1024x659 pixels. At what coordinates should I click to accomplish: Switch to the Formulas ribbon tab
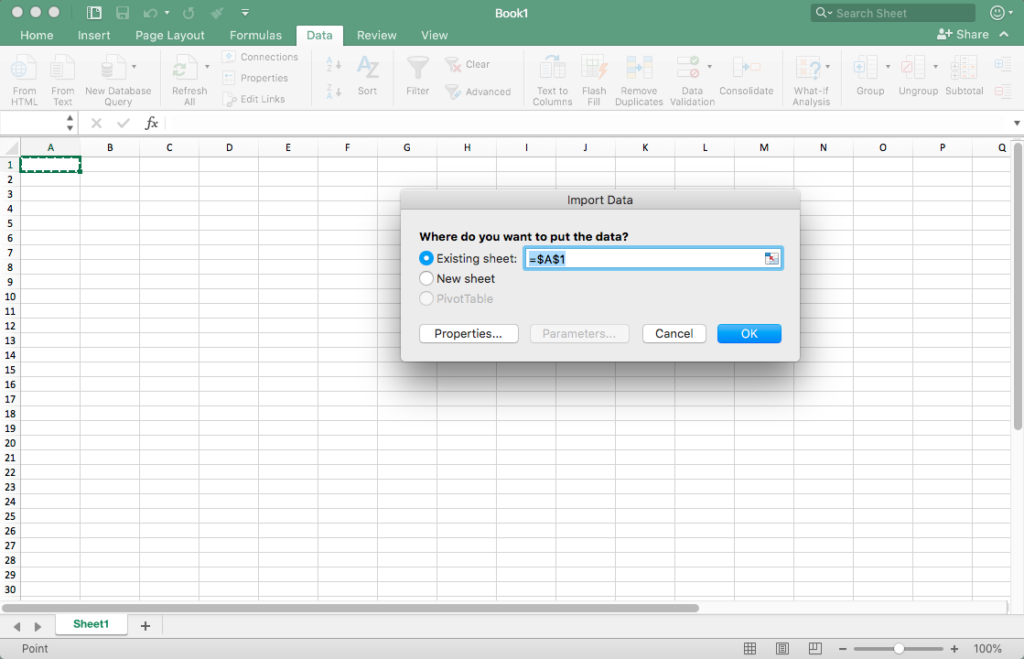point(255,34)
